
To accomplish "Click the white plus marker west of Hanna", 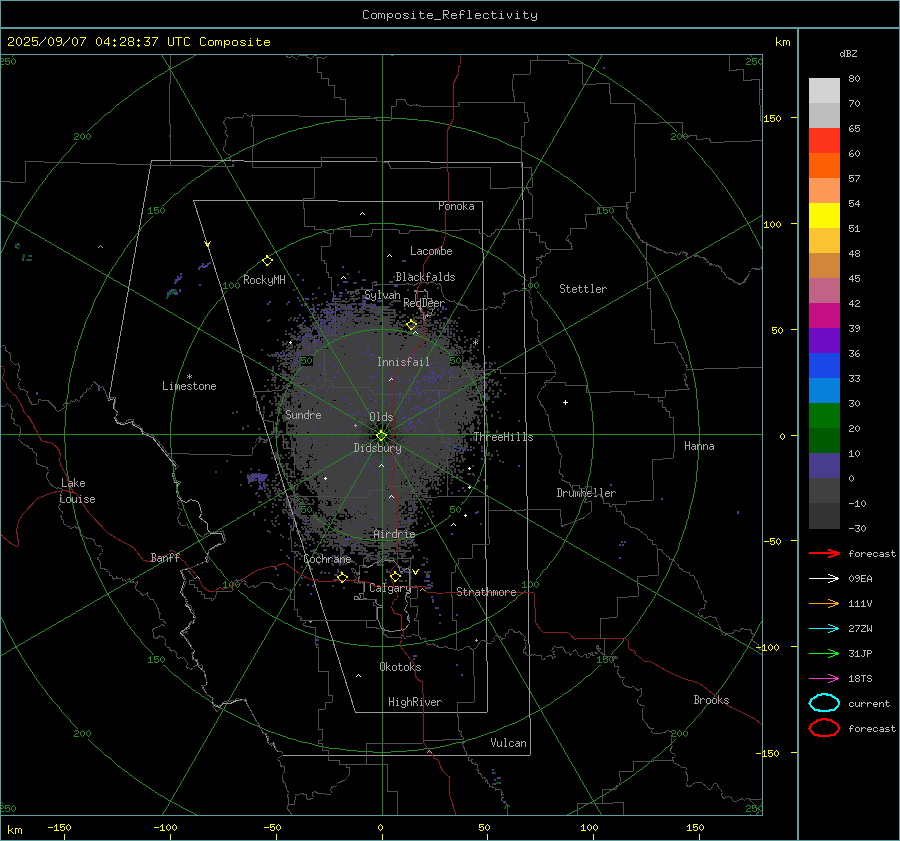I will (x=565, y=402).
